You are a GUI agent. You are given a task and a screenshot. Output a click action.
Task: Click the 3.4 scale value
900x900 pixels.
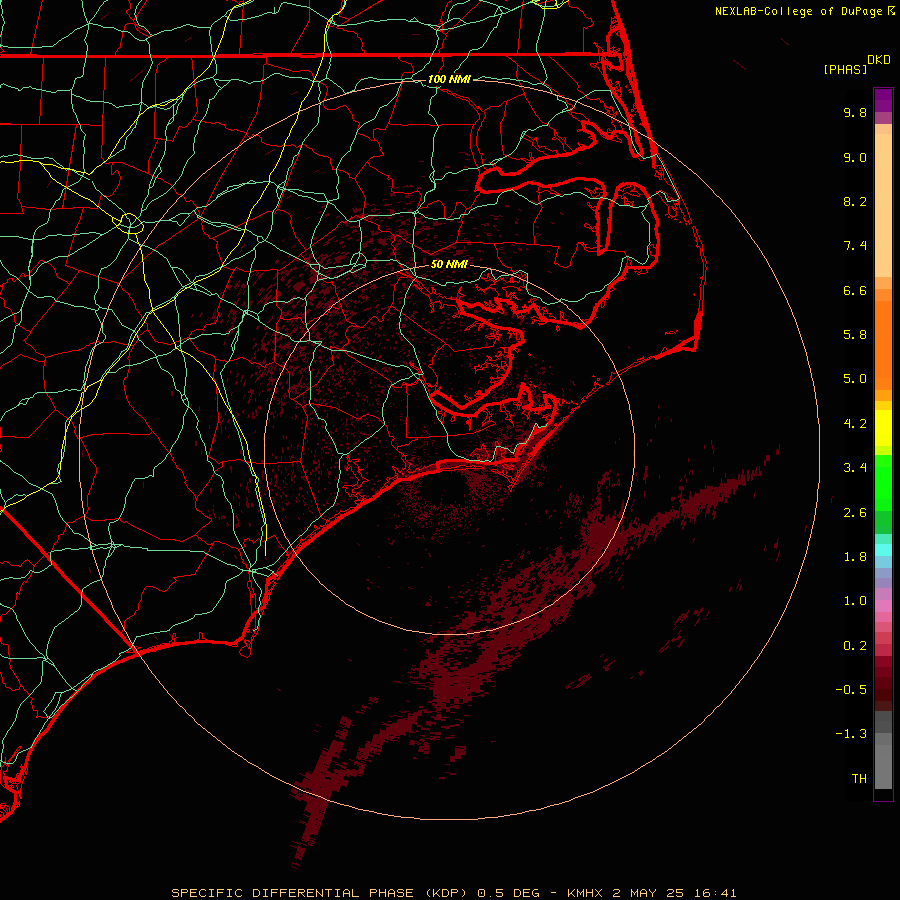(x=855, y=468)
